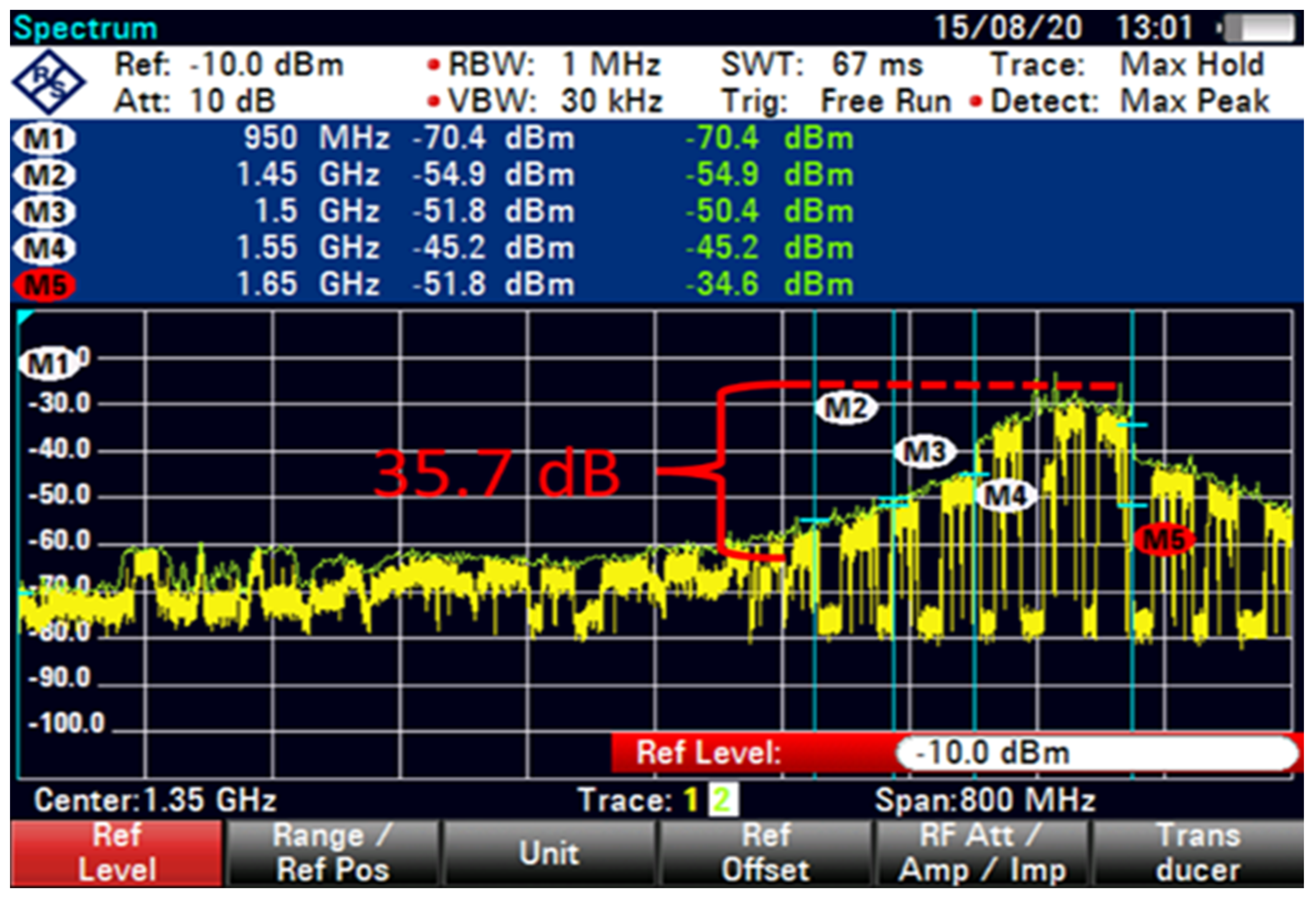Select the M2 marker badge in table
Viewport: 1316px width, 897px height.
click(44, 175)
